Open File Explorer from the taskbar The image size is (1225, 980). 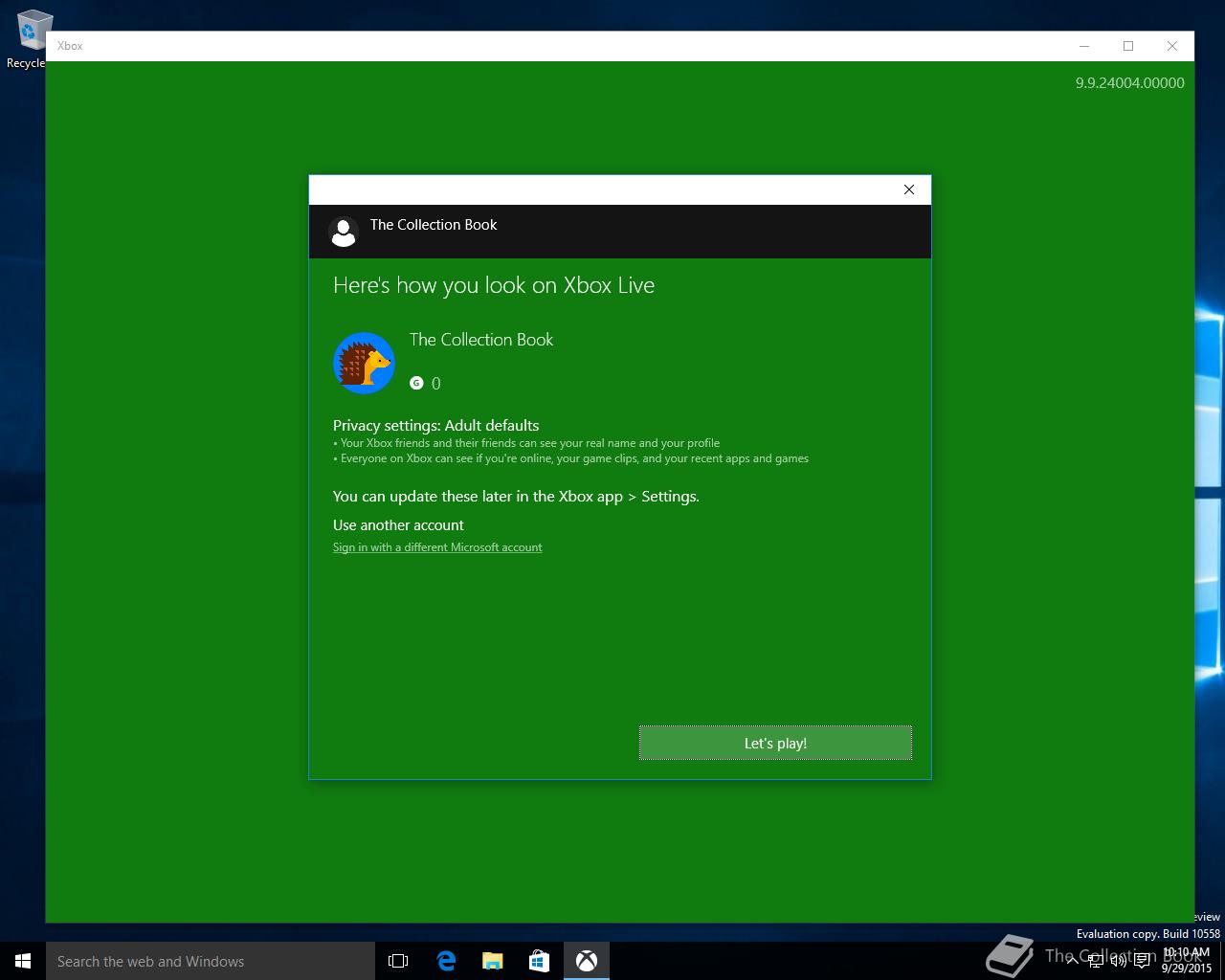[493, 961]
